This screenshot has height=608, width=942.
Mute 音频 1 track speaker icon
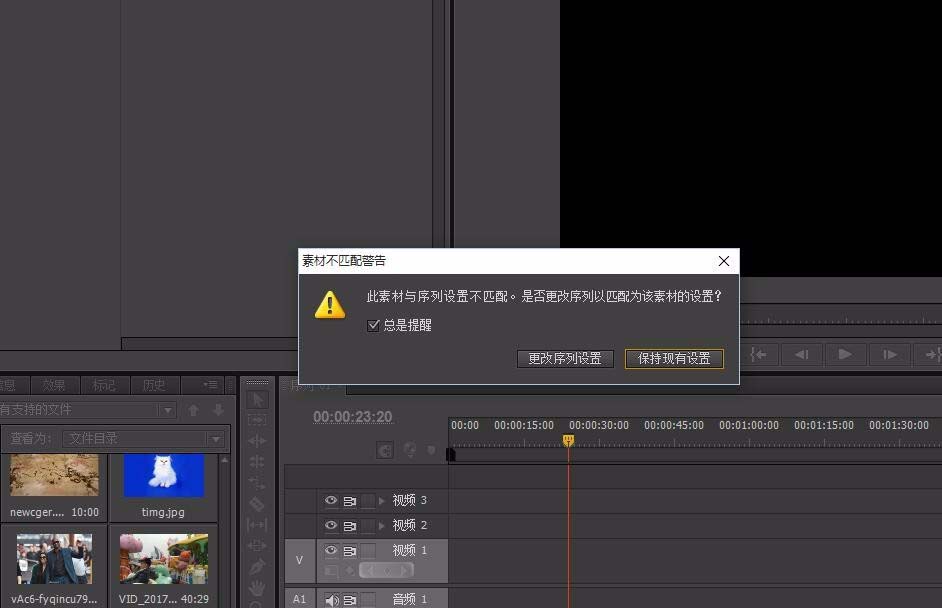332,600
